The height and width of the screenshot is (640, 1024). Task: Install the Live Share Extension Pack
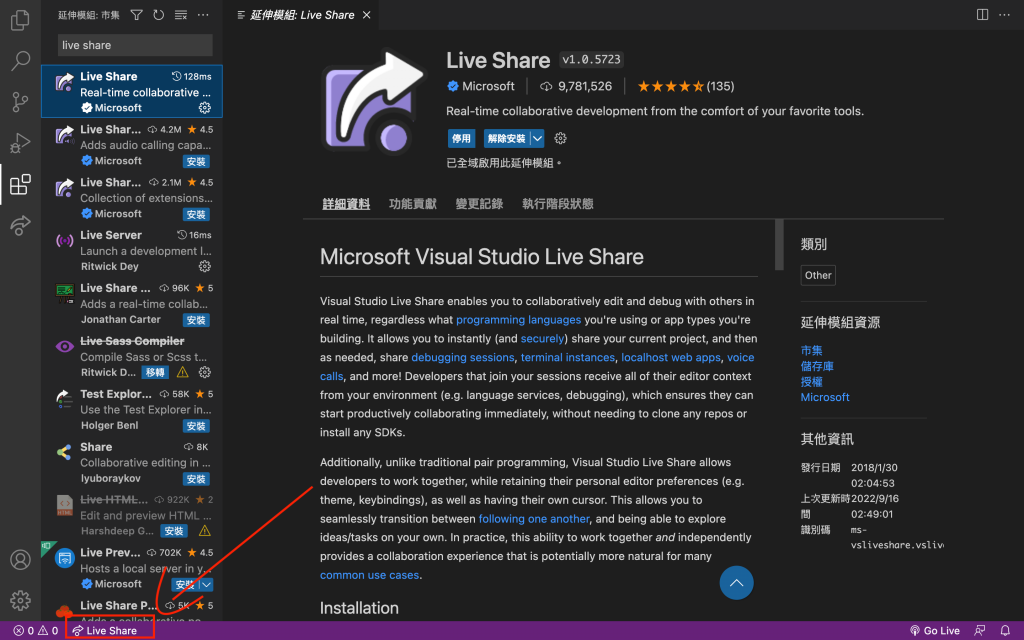click(x=196, y=214)
